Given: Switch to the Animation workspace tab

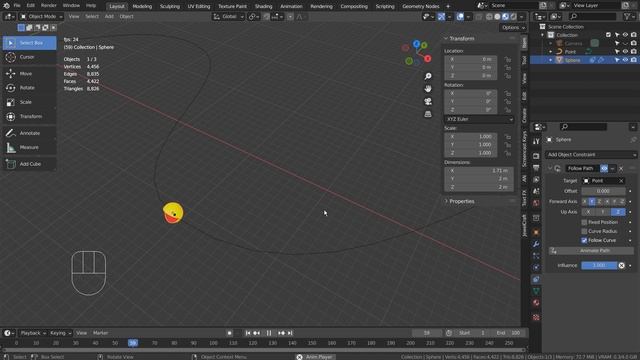Looking at the screenshot, I should point(291,6).
